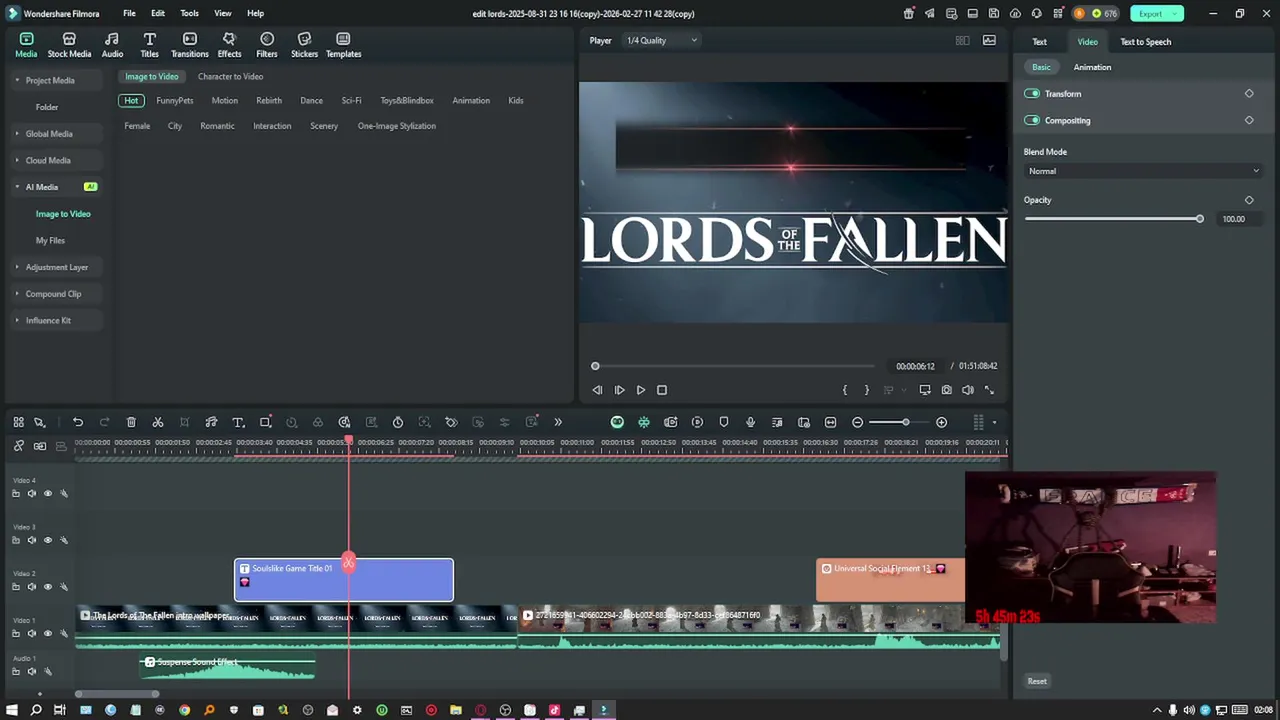Viewport: 1280px width, 720px height.
Task: Add a marker with the shield icon
Action: pyautogui.click(x=724, y=422)
